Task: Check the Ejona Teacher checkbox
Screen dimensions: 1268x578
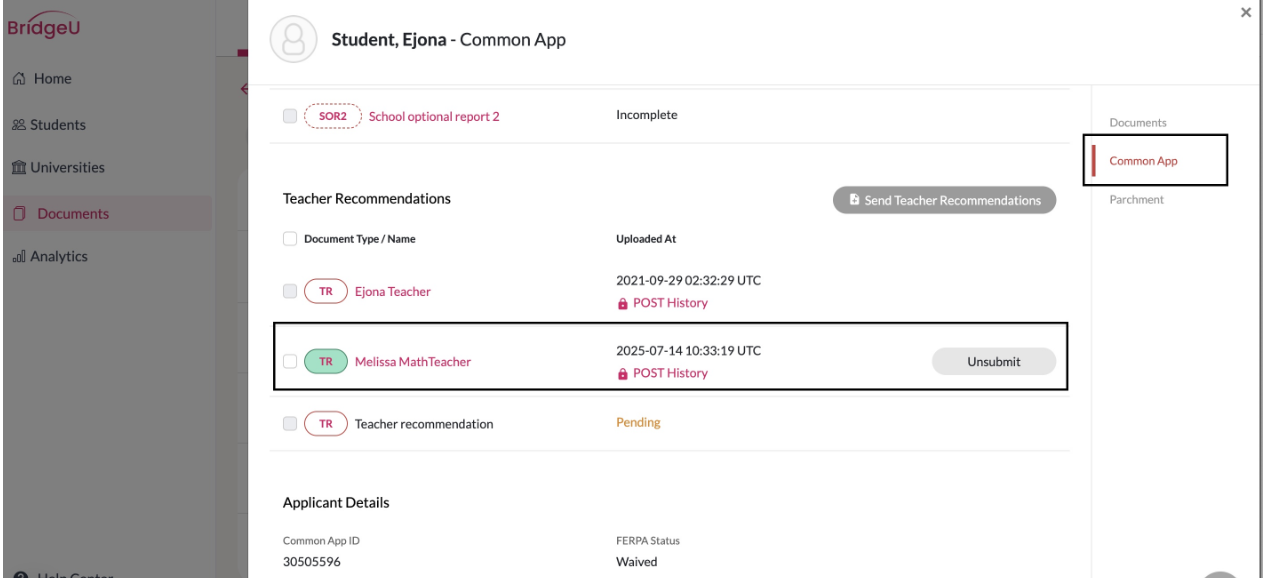Action: click(x=290, y=292)
